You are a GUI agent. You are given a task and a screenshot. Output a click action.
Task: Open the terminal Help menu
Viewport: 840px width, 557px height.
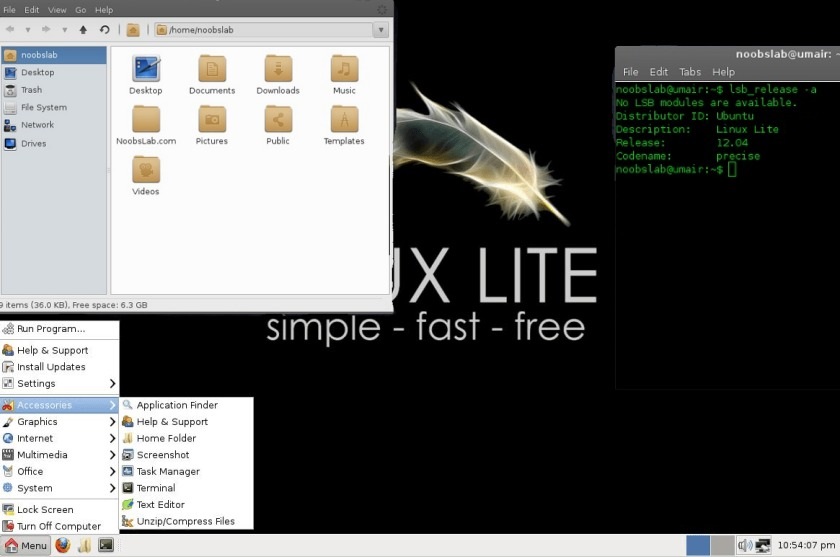[x=723, y=72]
